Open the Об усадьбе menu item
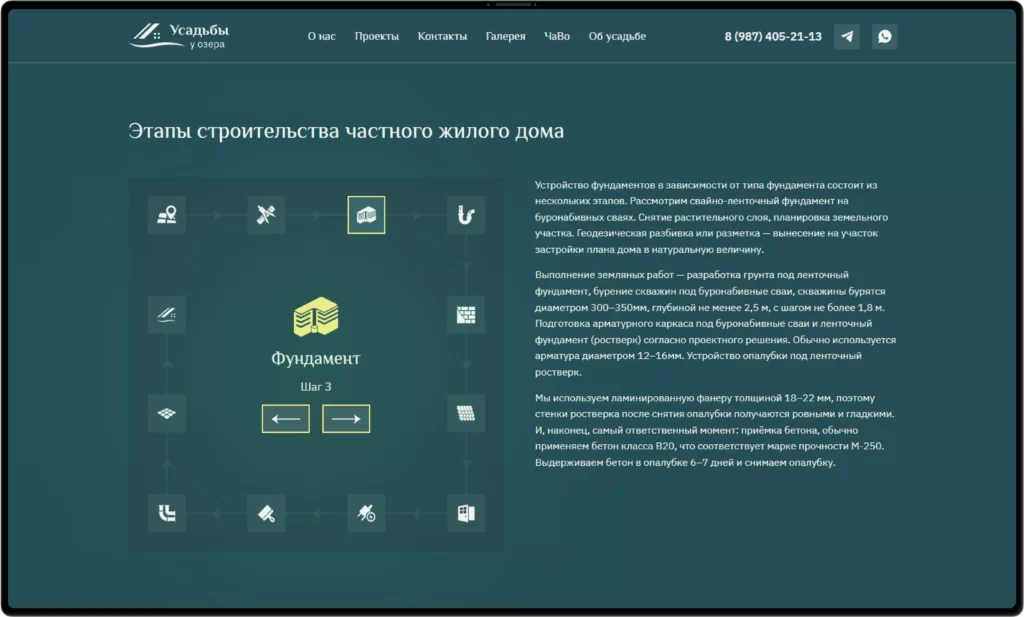This screenshot has width=1024, height=617. [617, 37]
